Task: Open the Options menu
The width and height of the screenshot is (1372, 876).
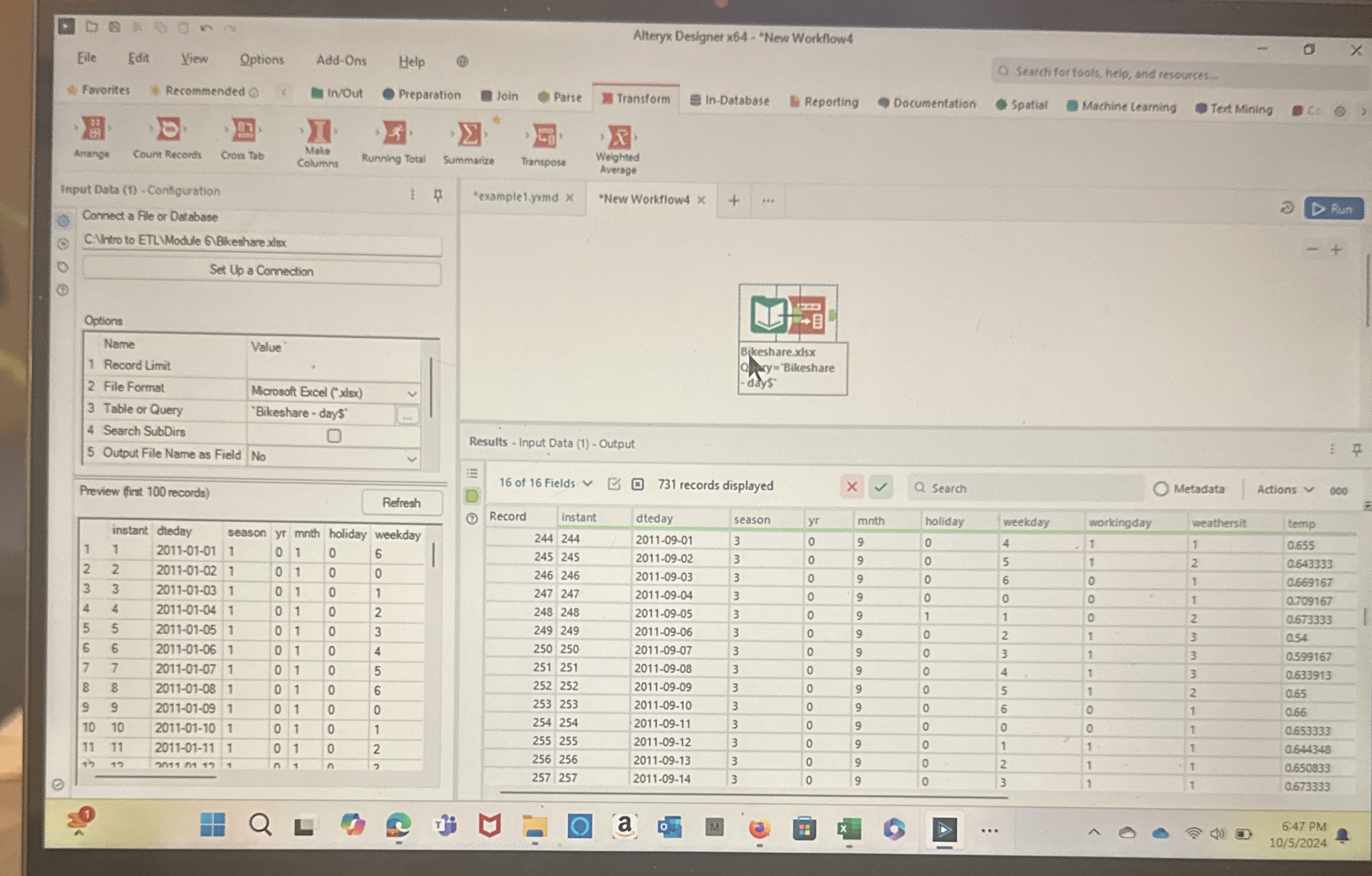Action: [262, 60]
